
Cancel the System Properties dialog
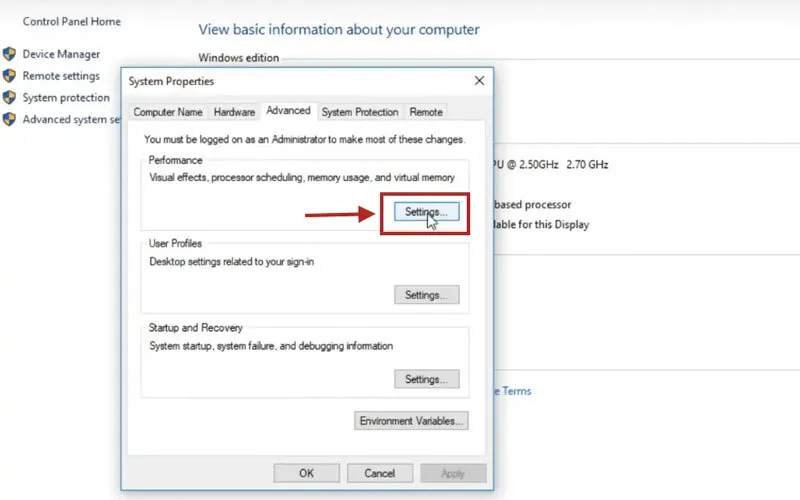[380, 473]
